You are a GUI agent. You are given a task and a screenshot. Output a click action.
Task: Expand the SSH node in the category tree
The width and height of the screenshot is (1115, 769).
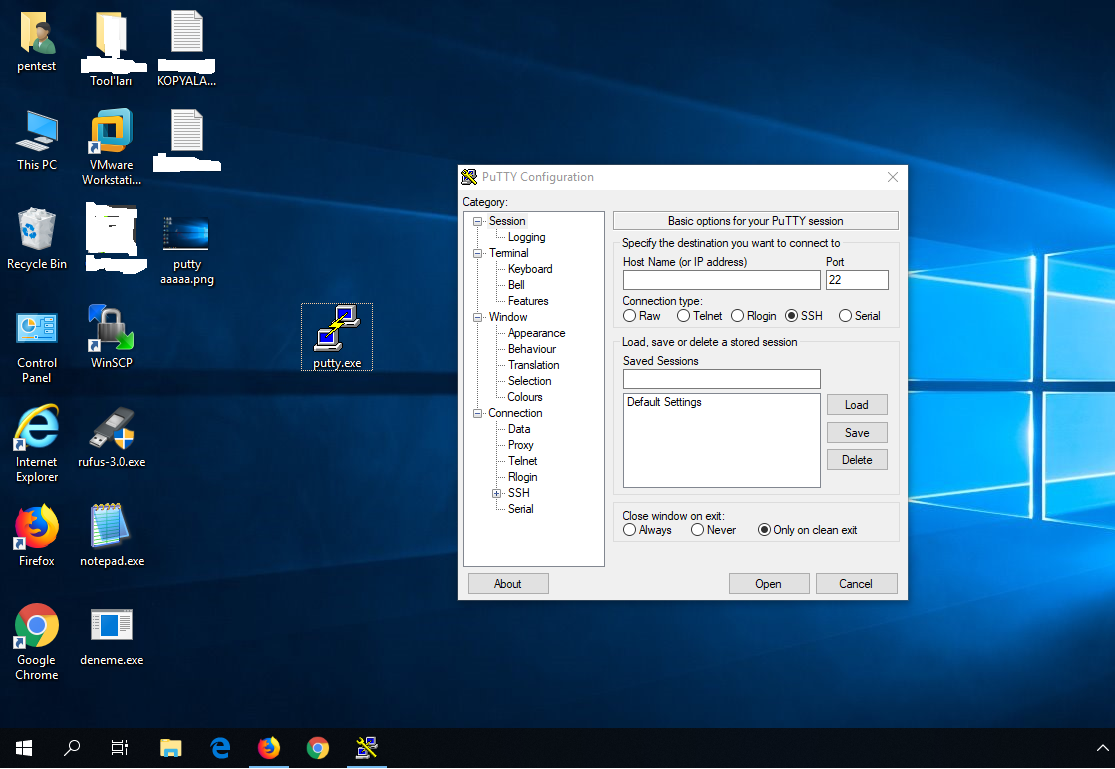[x=496, y=493]
